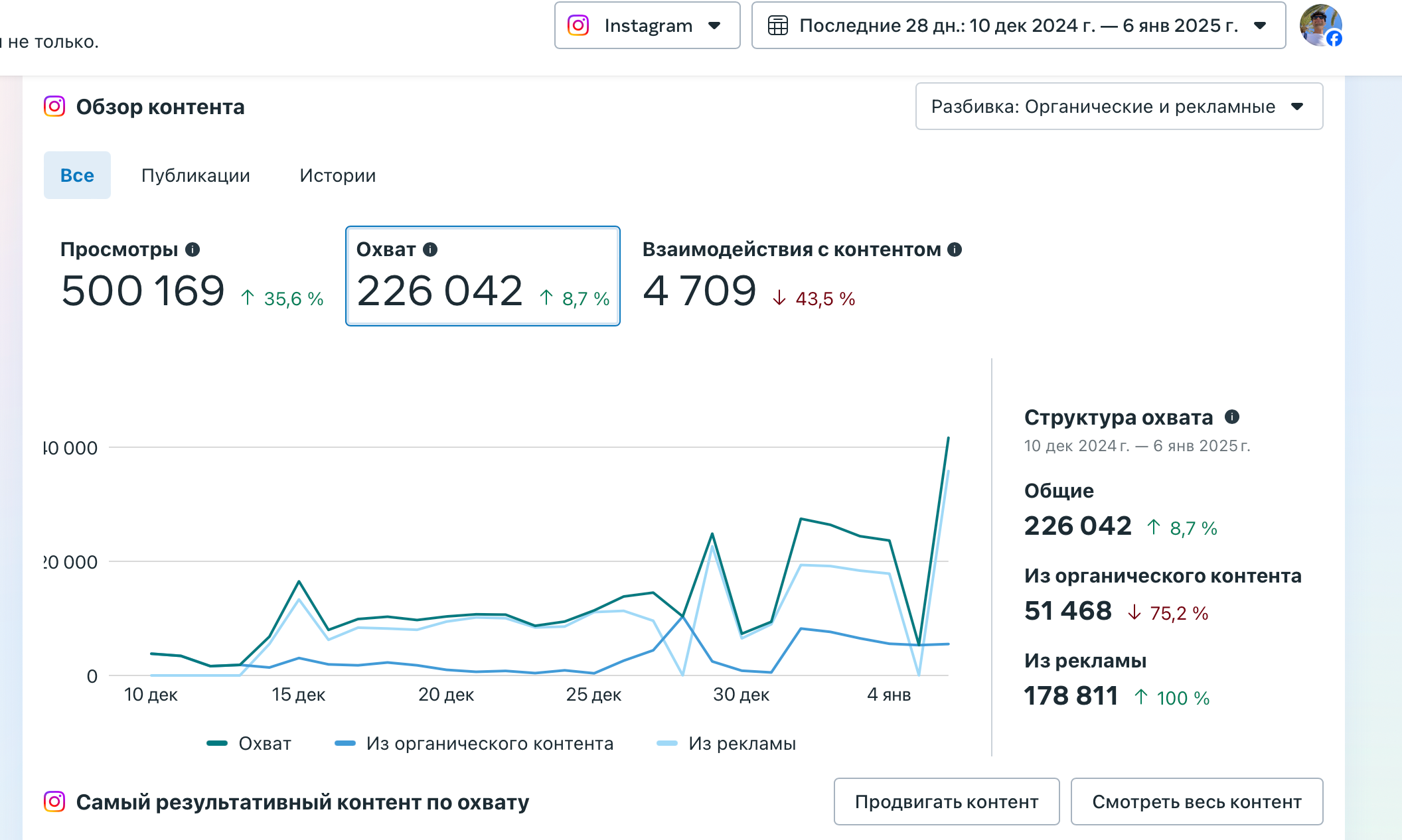
Task: Click the info icon next to Охват
Action: pos(430,249)
